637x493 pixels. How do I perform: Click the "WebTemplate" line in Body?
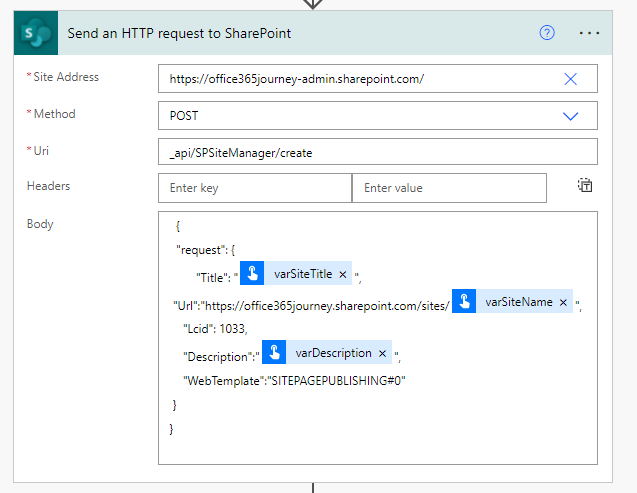(294, 381)
